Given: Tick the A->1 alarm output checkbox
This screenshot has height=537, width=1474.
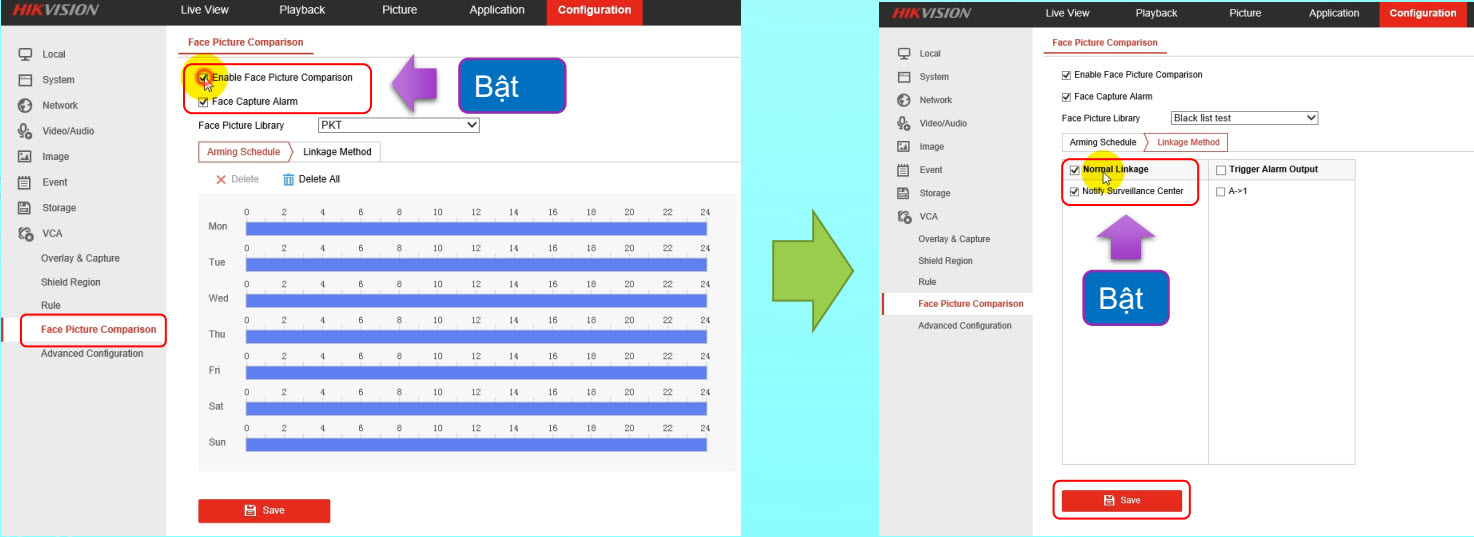Looking at the screenshot, I should point(1220,192).
